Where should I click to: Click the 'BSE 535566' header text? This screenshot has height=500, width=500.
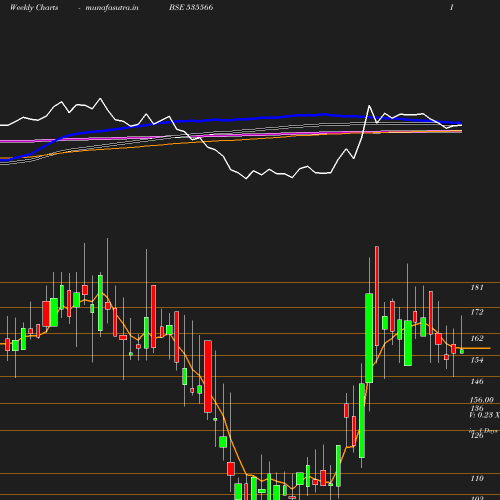click(191, 7)
